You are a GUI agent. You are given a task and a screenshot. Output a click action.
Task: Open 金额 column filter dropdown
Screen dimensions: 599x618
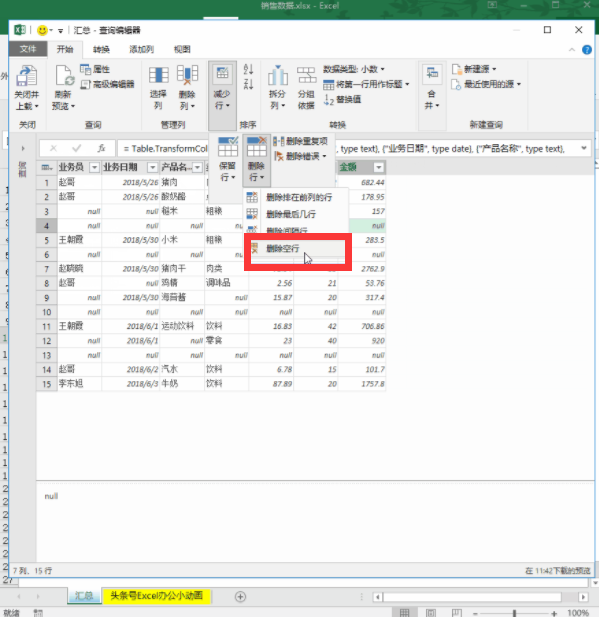pyautogui.click(x=379, y=168)
